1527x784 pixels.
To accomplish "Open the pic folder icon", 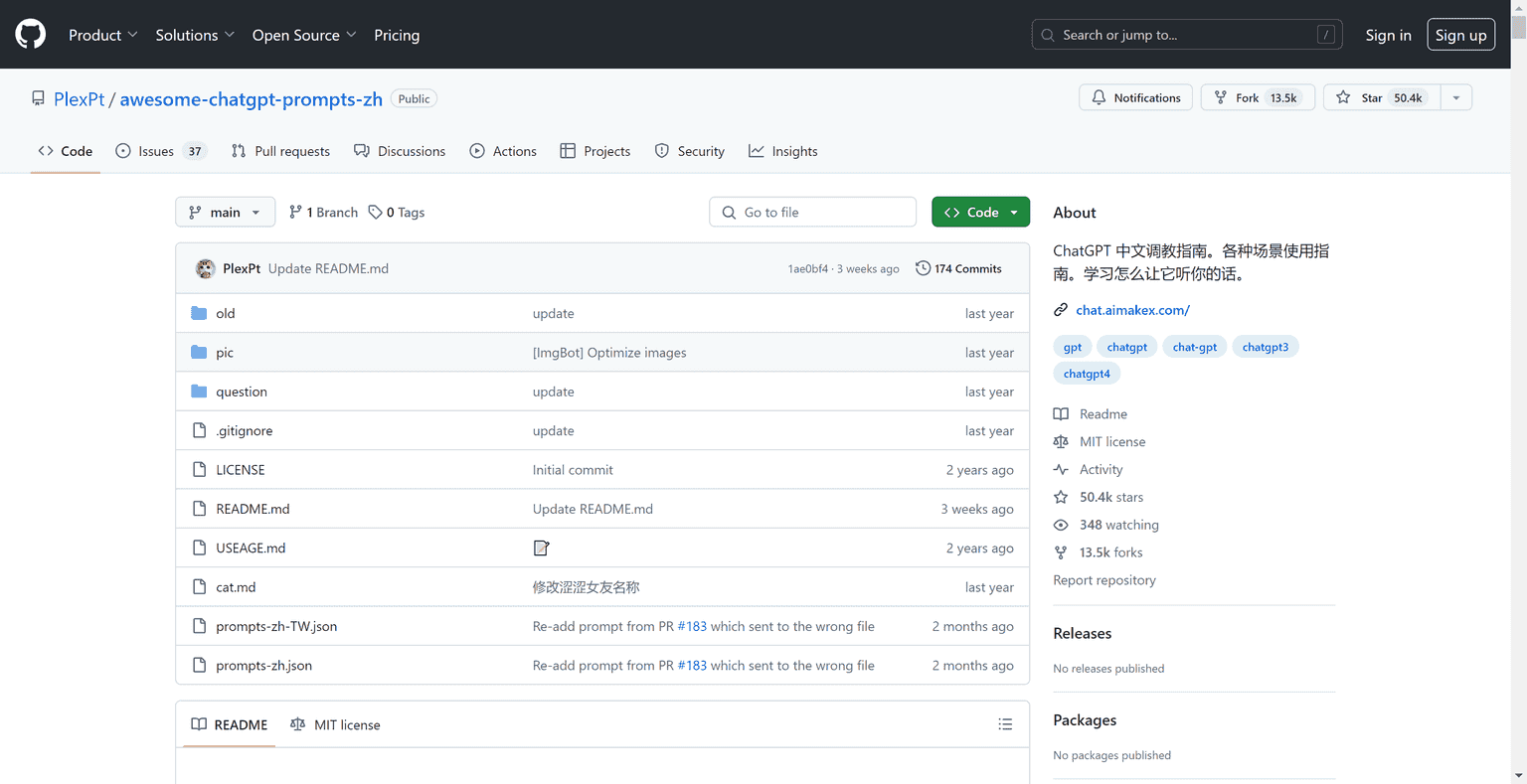I will click(x=199, y=352).
